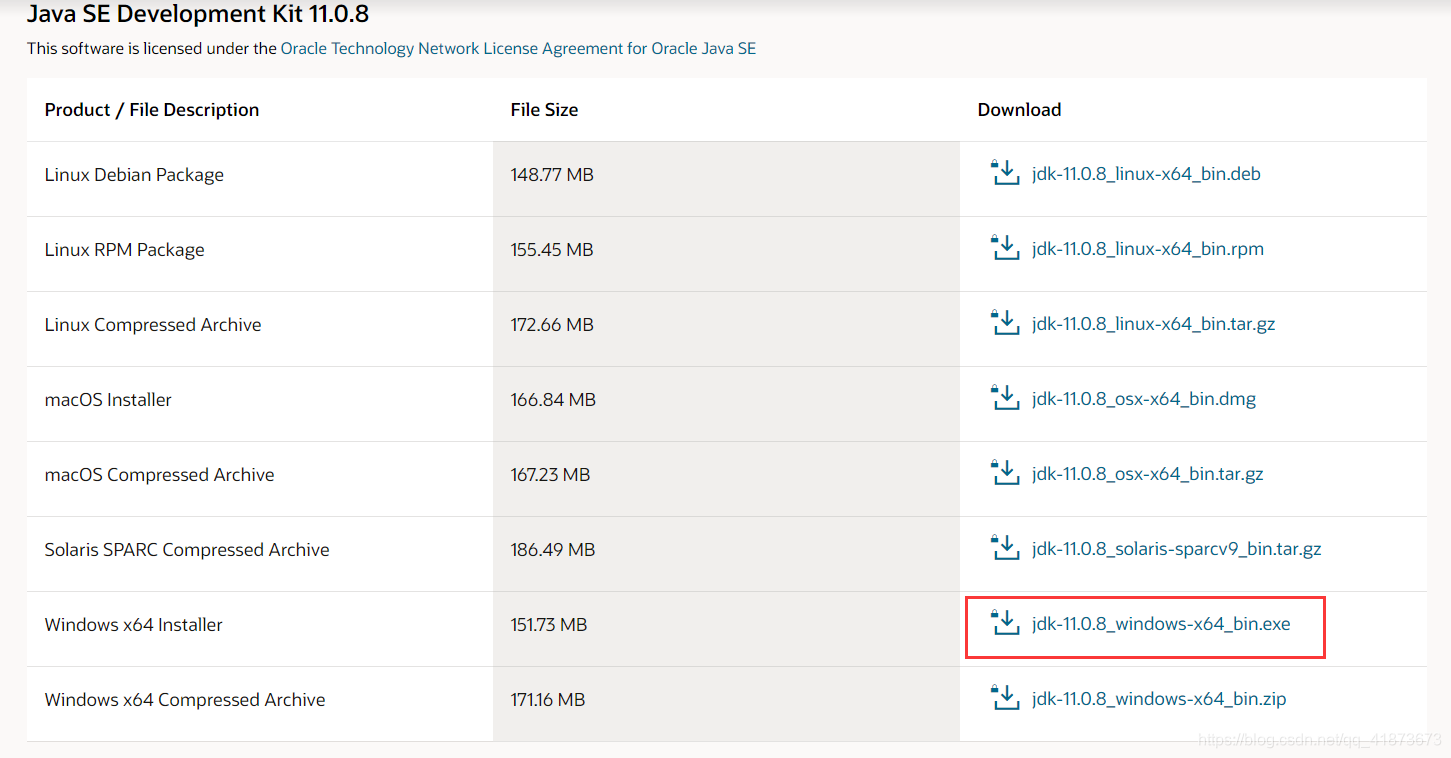Download jdk-11.0.8_windows-x64_bin.zip archive link
The image size is (1451, 758).
tap(1159, 699)
